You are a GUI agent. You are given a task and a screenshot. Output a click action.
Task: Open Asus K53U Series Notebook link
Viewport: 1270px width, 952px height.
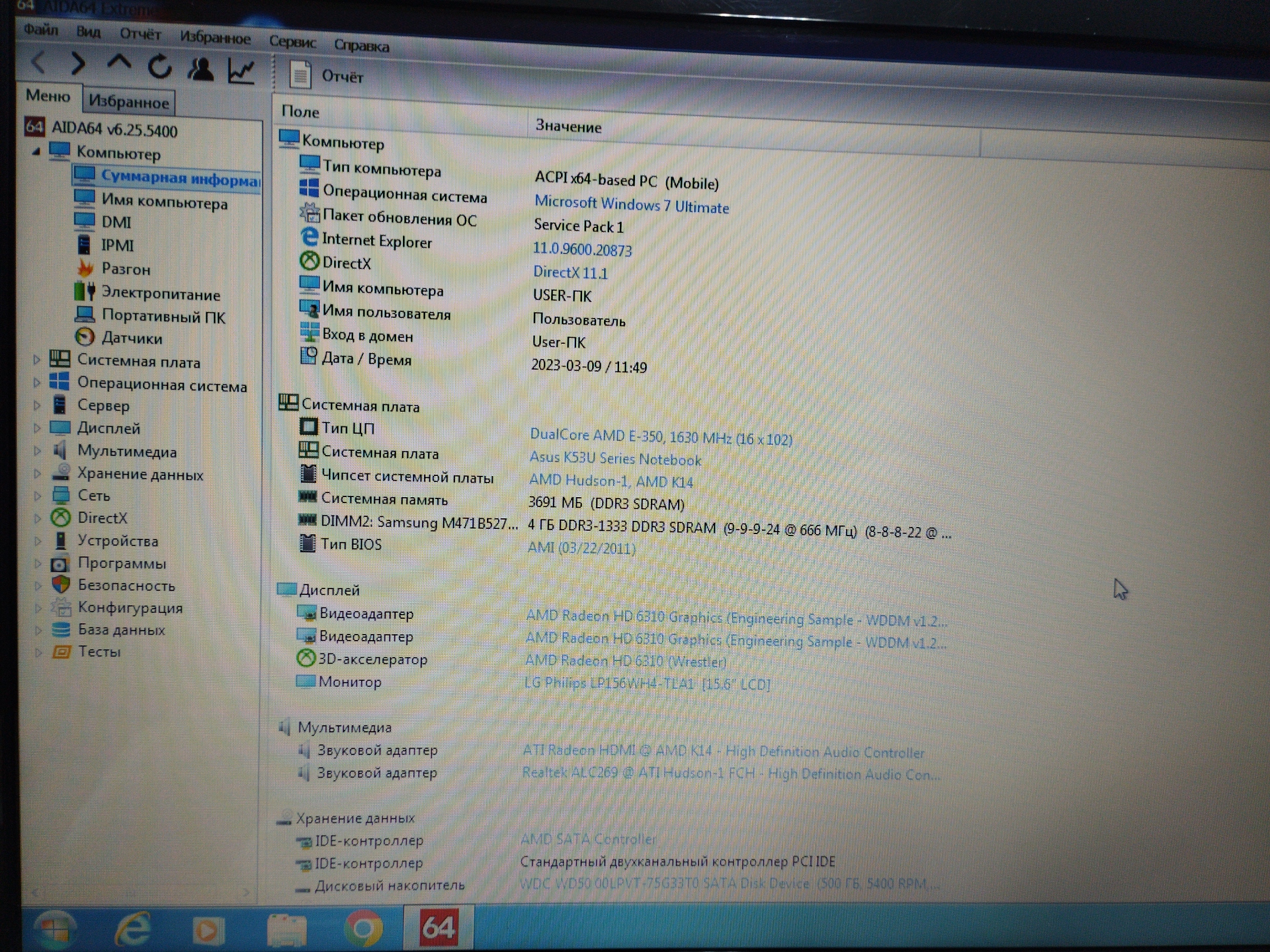[615, 458]
